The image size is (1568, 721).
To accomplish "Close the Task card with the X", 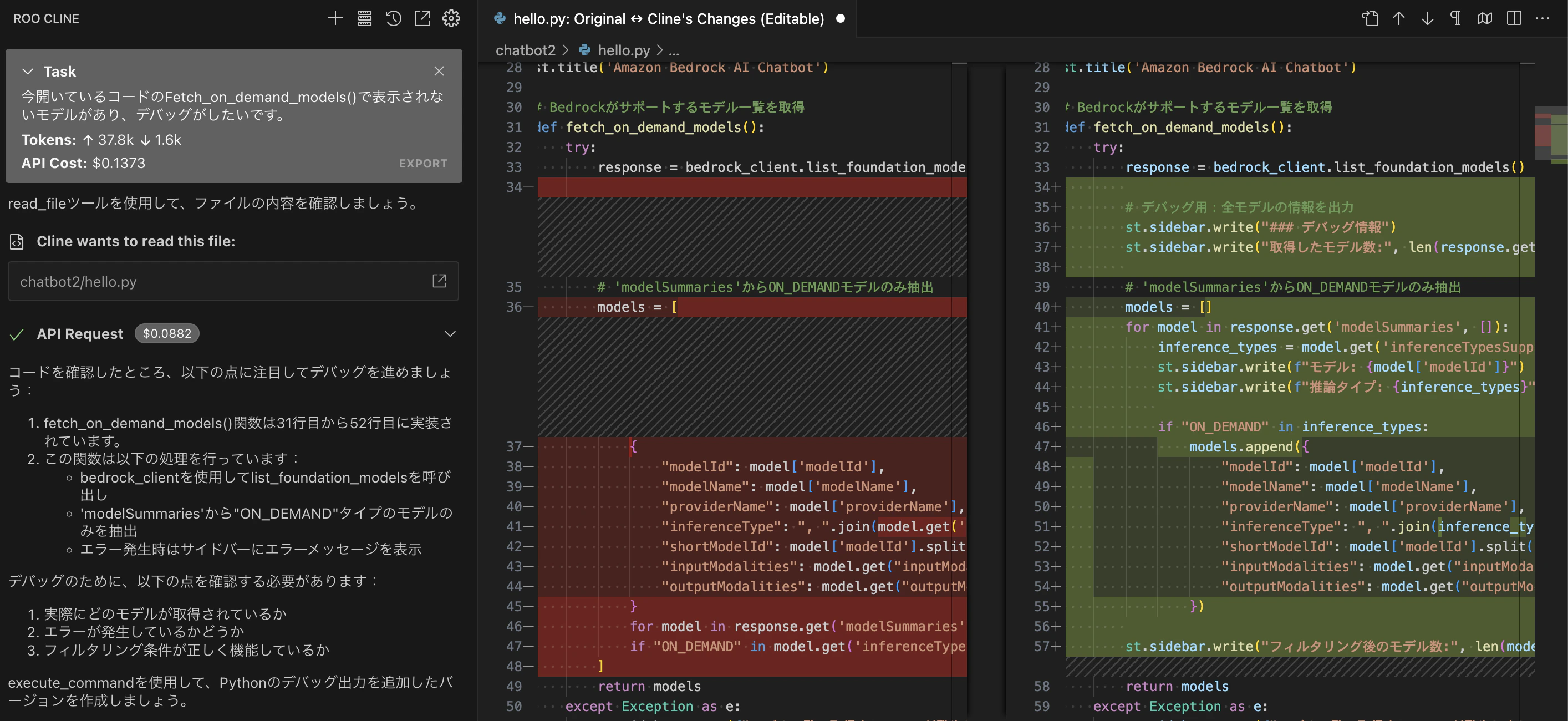I will [x=439, y=71].
